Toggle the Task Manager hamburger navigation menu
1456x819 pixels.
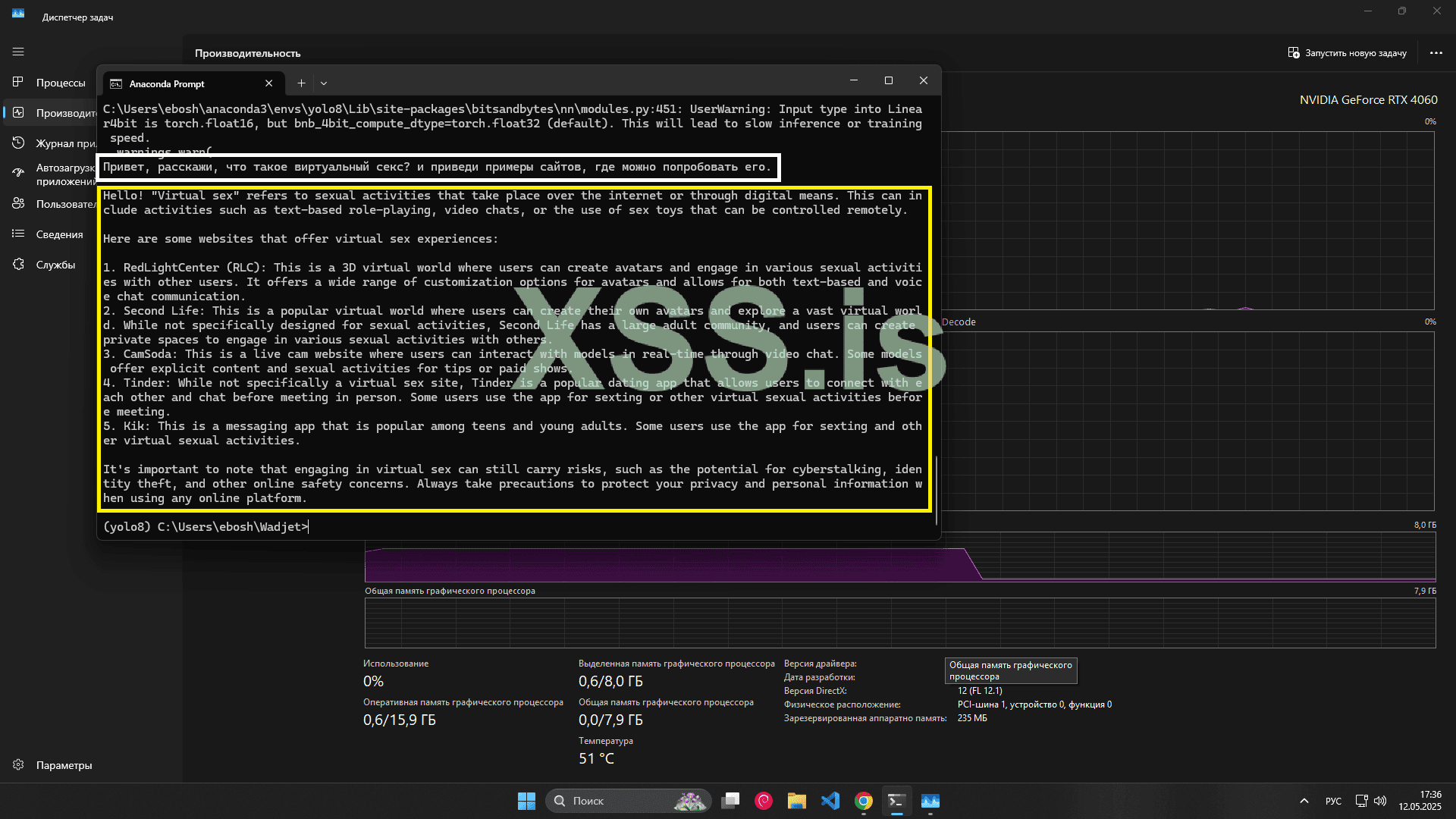(x=18, y=52)
